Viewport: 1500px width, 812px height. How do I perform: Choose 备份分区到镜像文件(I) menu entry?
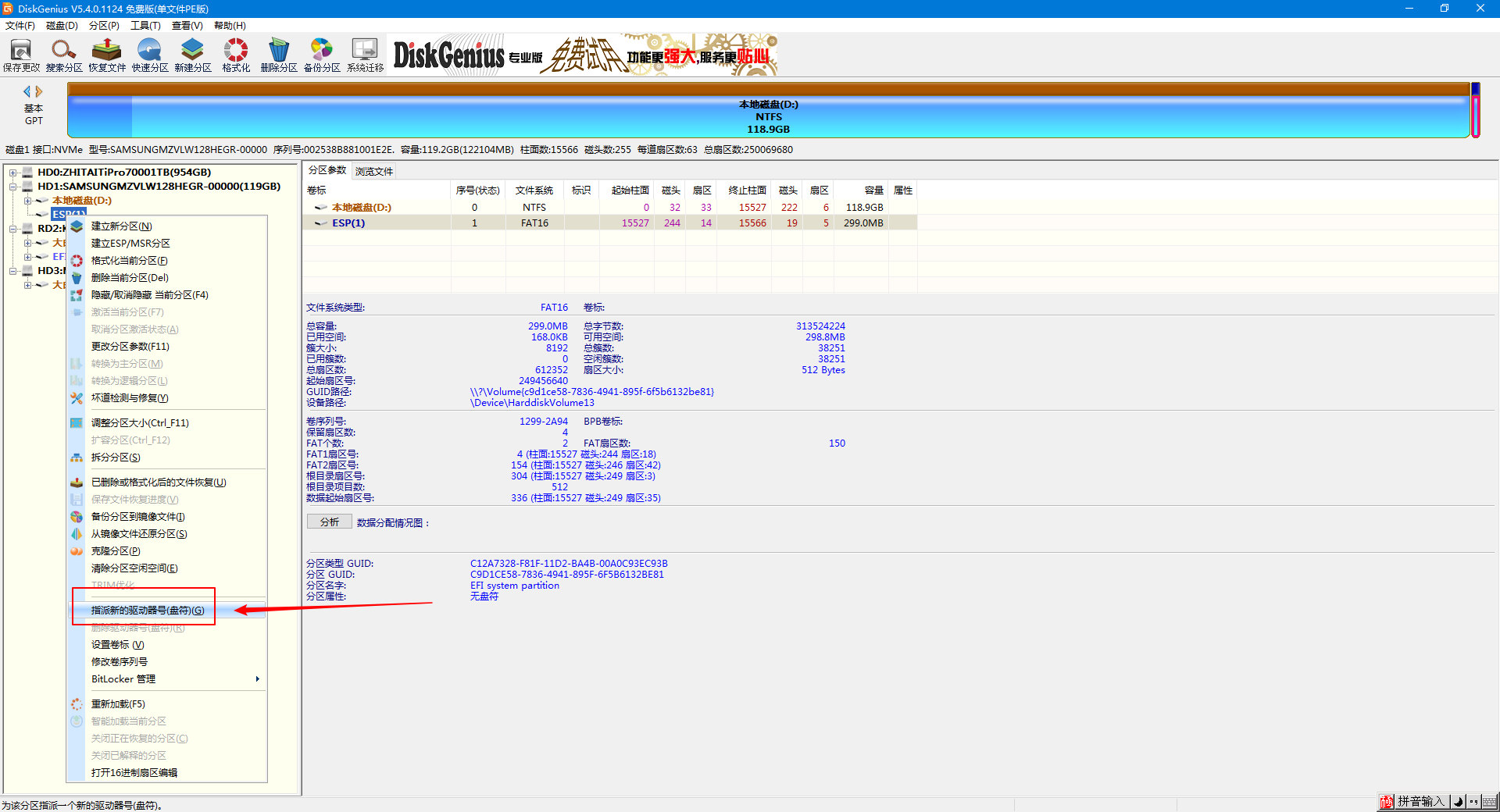point(166,517)
